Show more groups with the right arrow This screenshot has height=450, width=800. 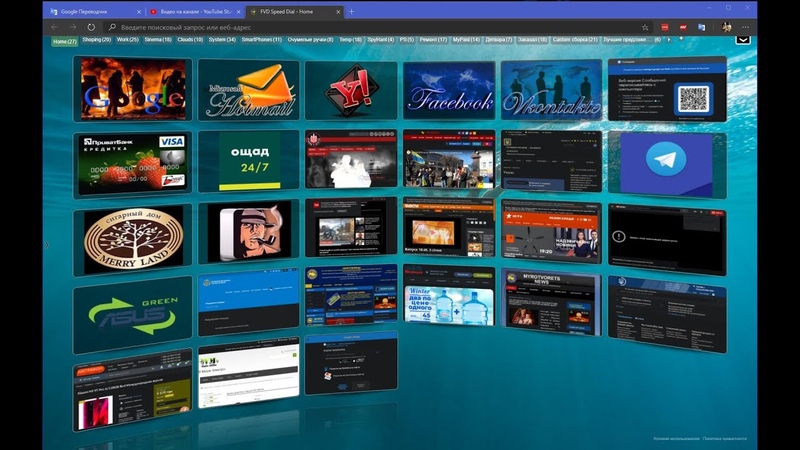point(669,39)
